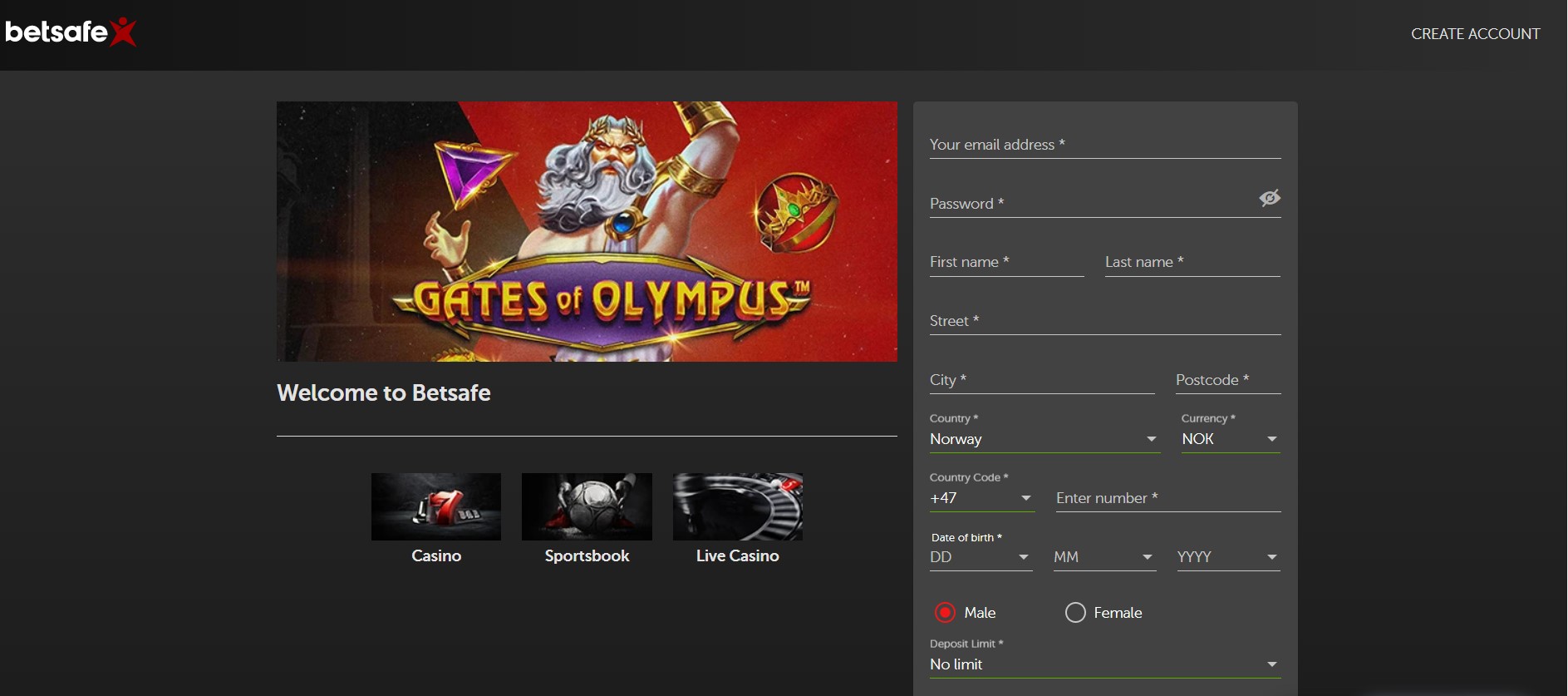Open the Country Code dropdown showing +47
Screen dimensions: 1568x696
[x=982, y=498]
